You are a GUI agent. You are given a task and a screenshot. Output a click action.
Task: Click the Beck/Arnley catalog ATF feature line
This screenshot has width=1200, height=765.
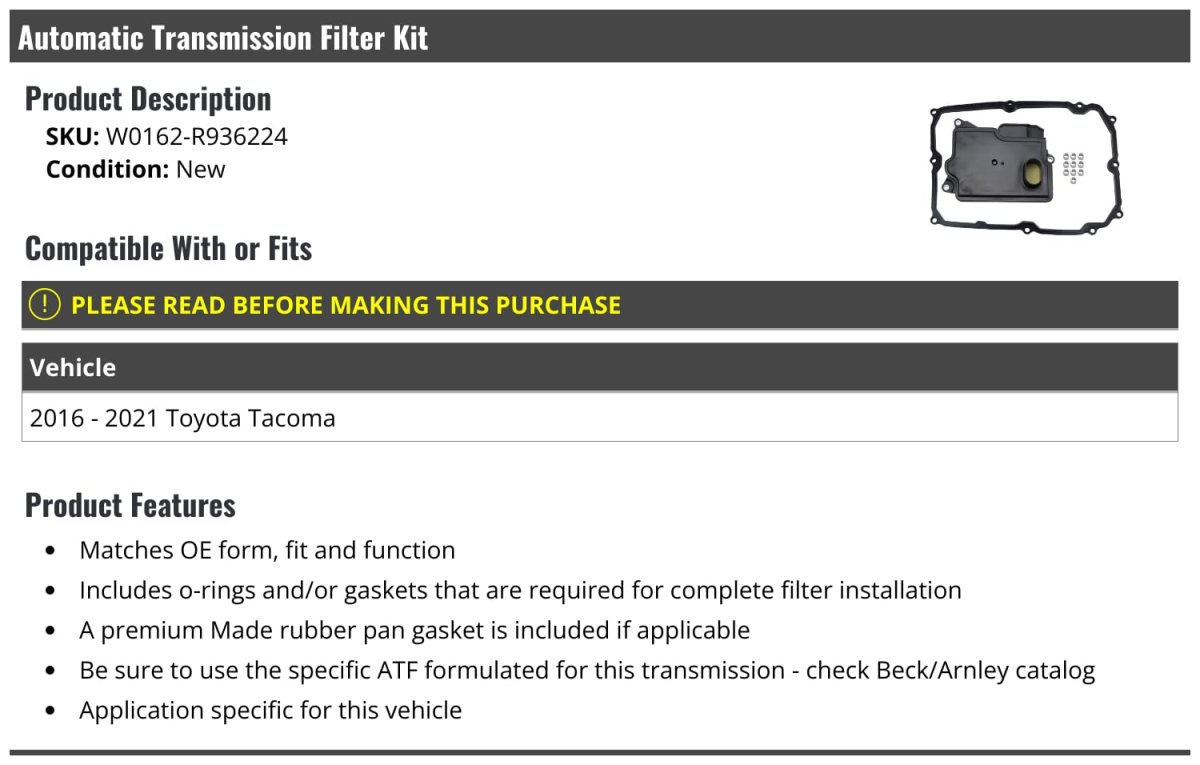point(587,670)
